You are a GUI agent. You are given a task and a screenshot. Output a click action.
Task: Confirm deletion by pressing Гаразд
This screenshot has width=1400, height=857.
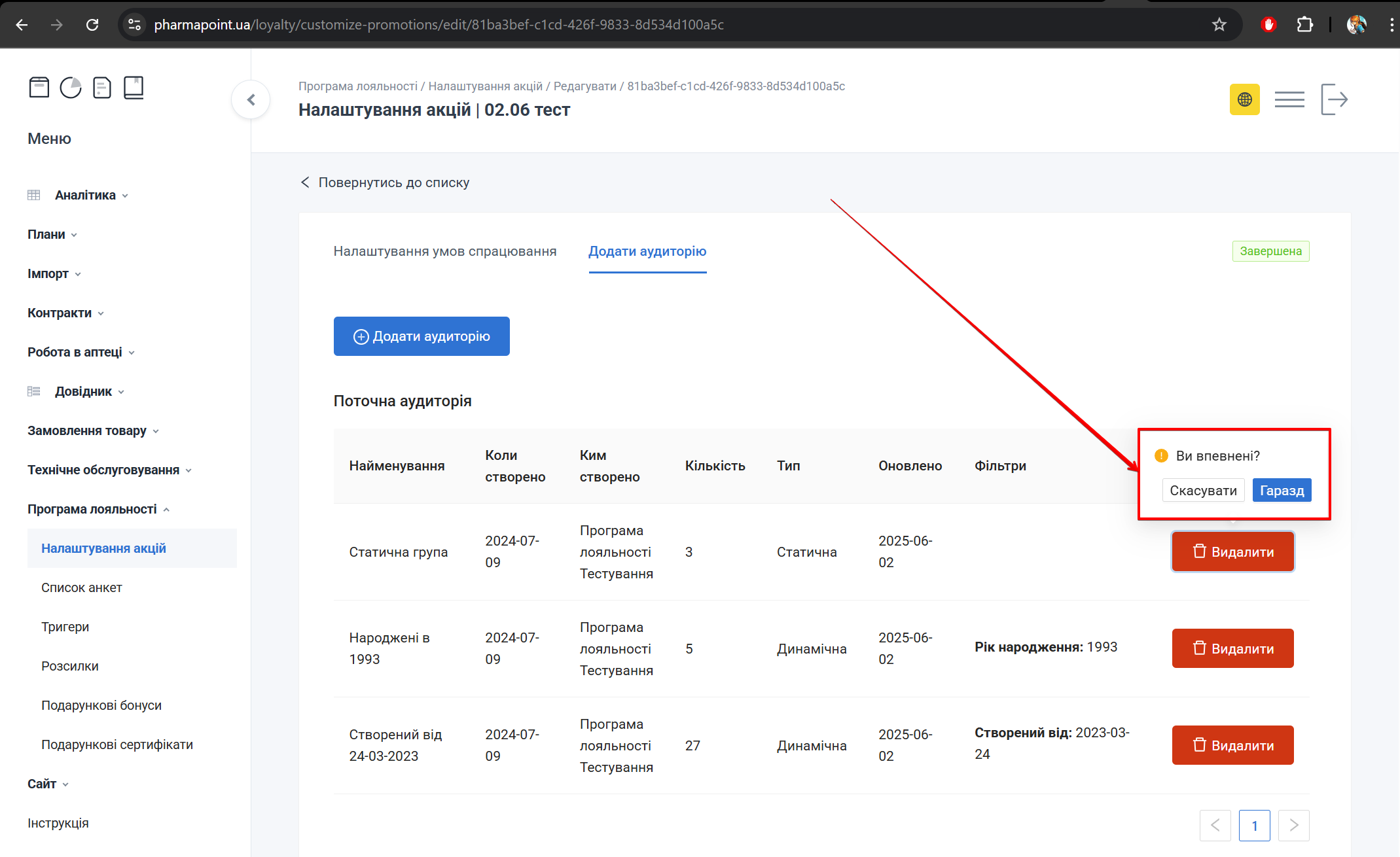tap(1282, 490)
